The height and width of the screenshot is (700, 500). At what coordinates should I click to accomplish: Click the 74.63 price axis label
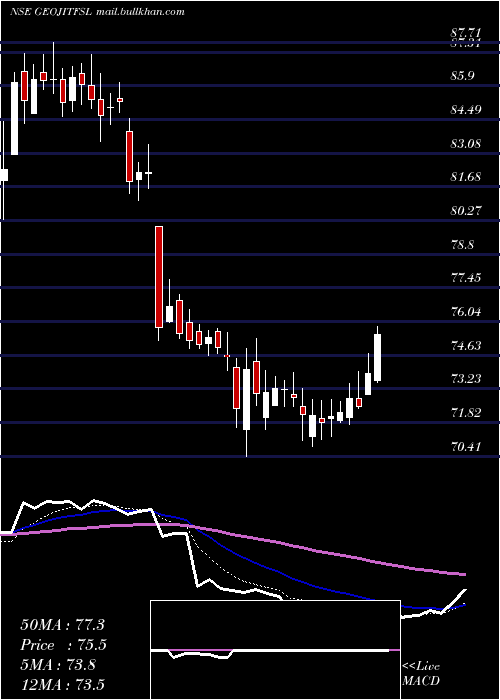click(x=466, y=345)
